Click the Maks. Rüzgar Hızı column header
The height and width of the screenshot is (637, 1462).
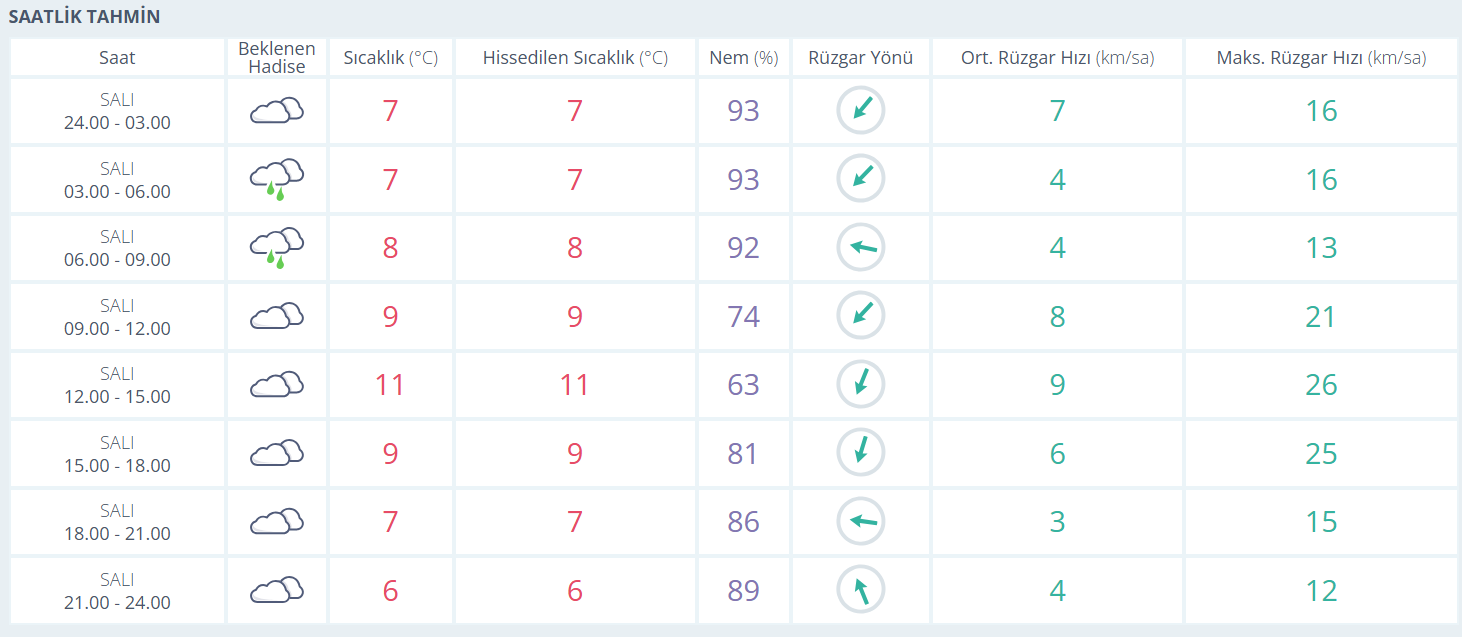tap(1321, 58)
